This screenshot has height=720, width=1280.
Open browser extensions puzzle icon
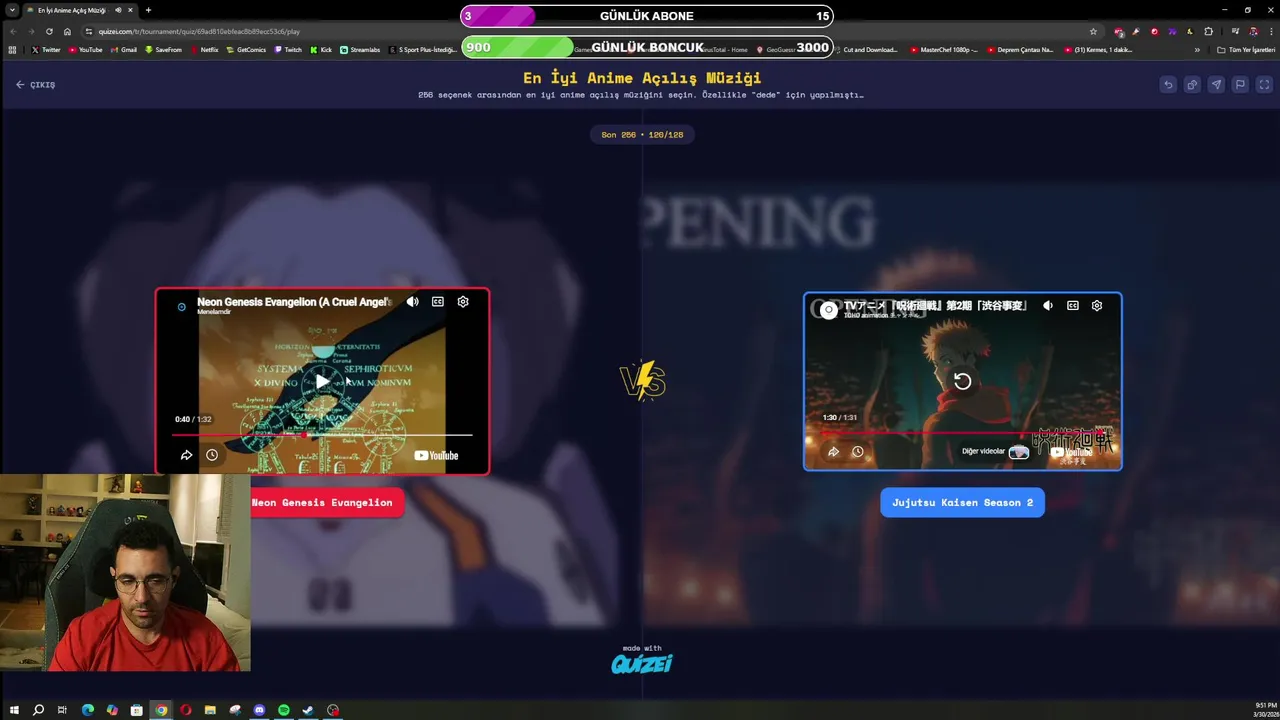pyautogui.click(x=1208, y=31)
